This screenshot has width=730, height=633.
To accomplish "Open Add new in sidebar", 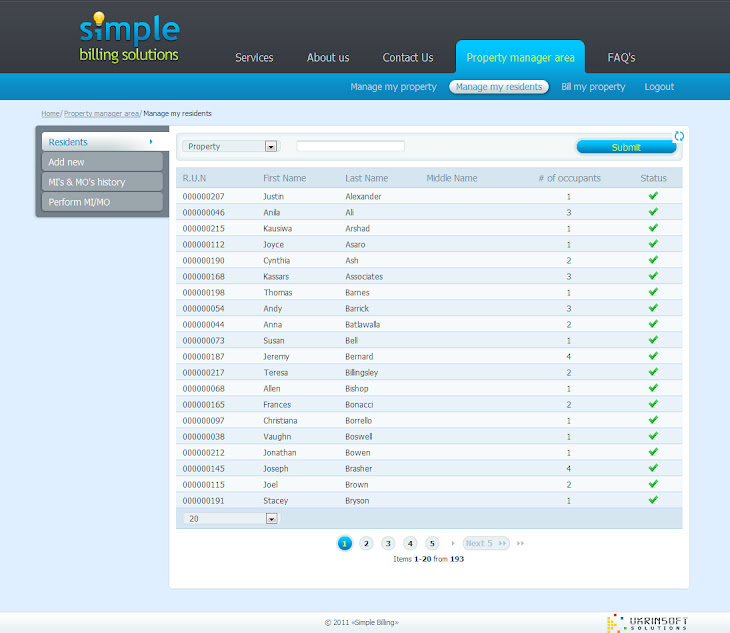I will (102, 162).
